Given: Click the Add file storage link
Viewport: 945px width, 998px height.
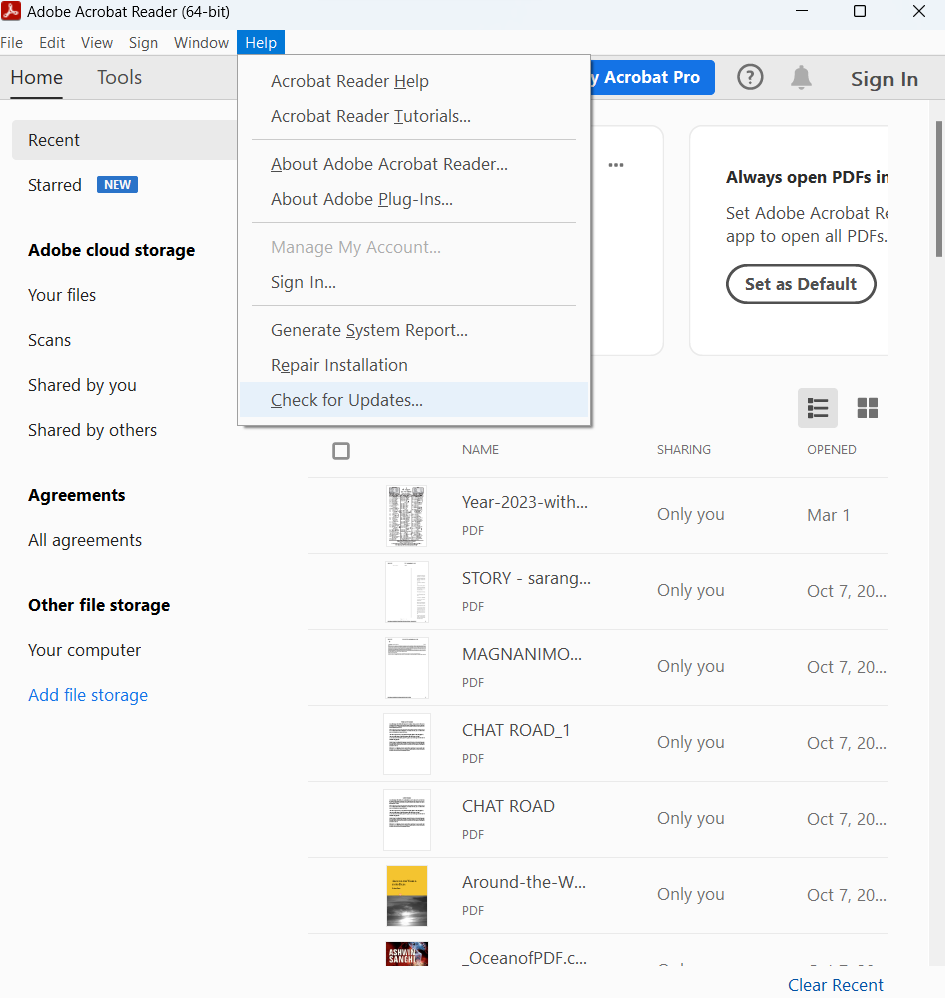Looking at the screenshot, I should pos(88,695).
